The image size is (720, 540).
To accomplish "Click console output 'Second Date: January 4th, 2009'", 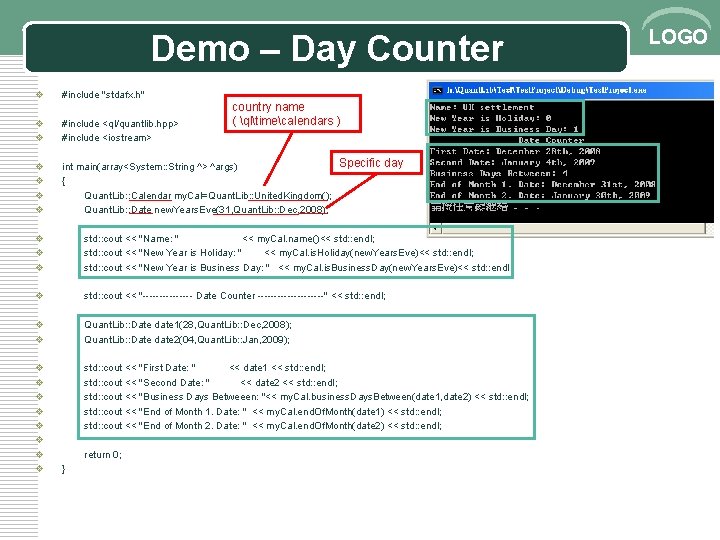I will 512,162.
